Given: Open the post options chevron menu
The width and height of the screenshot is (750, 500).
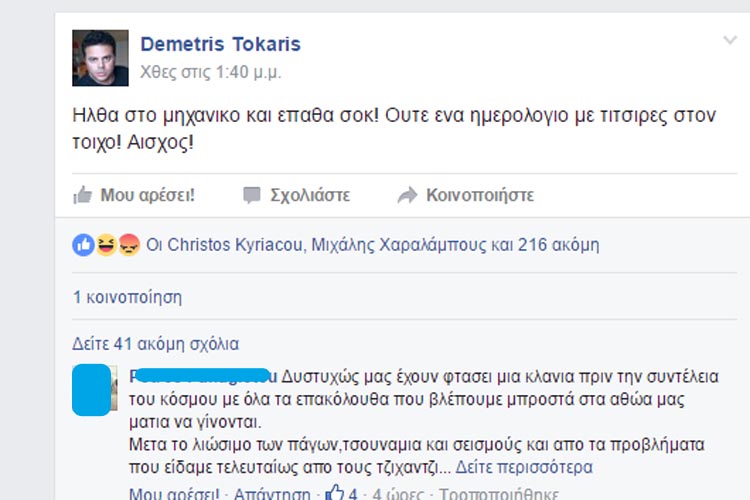Looking at the screenshot, I should click(x=729, y=41).
